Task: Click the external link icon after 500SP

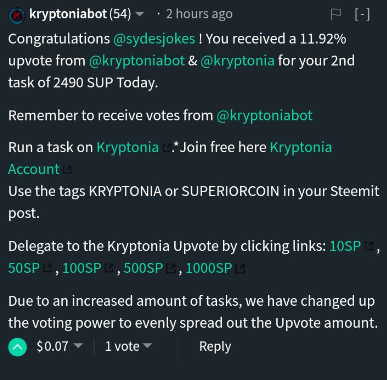Action: coord(171,268)
